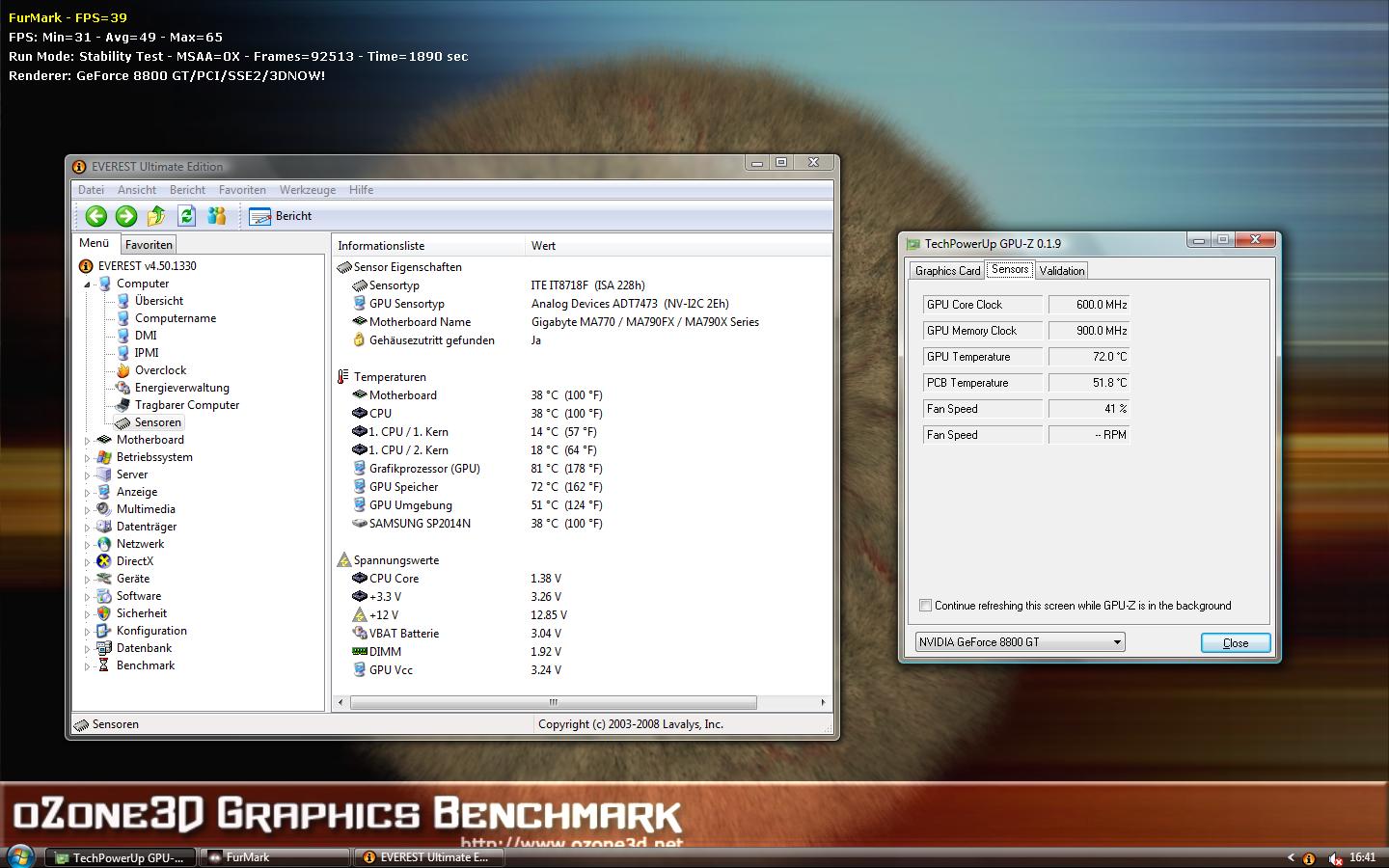Select the Sensors tab in GPU-Z

[x=1010, y=269]
